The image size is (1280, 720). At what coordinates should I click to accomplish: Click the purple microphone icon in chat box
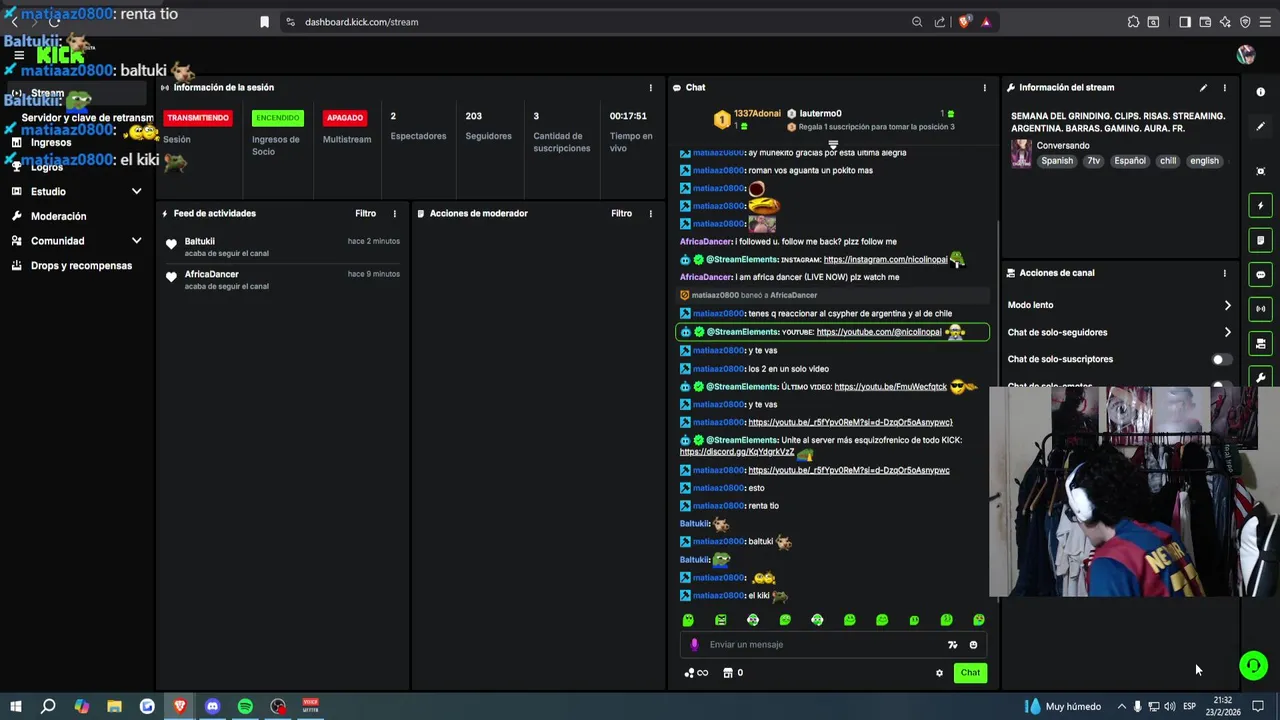click(x=694, y=645)
